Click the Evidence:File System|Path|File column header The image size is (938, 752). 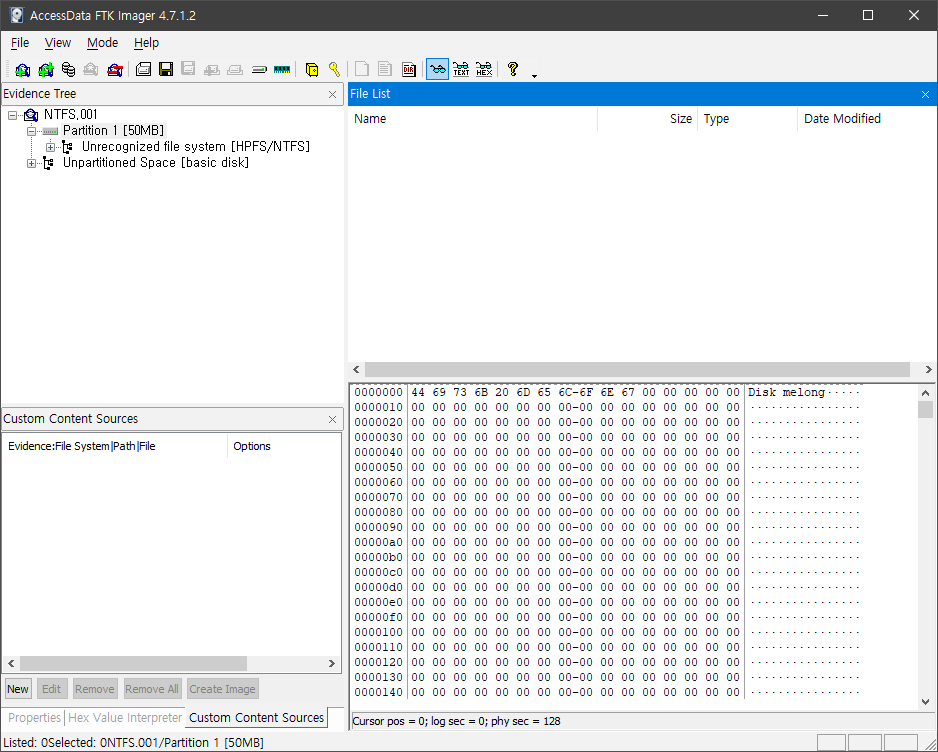(x=115, y=446)
